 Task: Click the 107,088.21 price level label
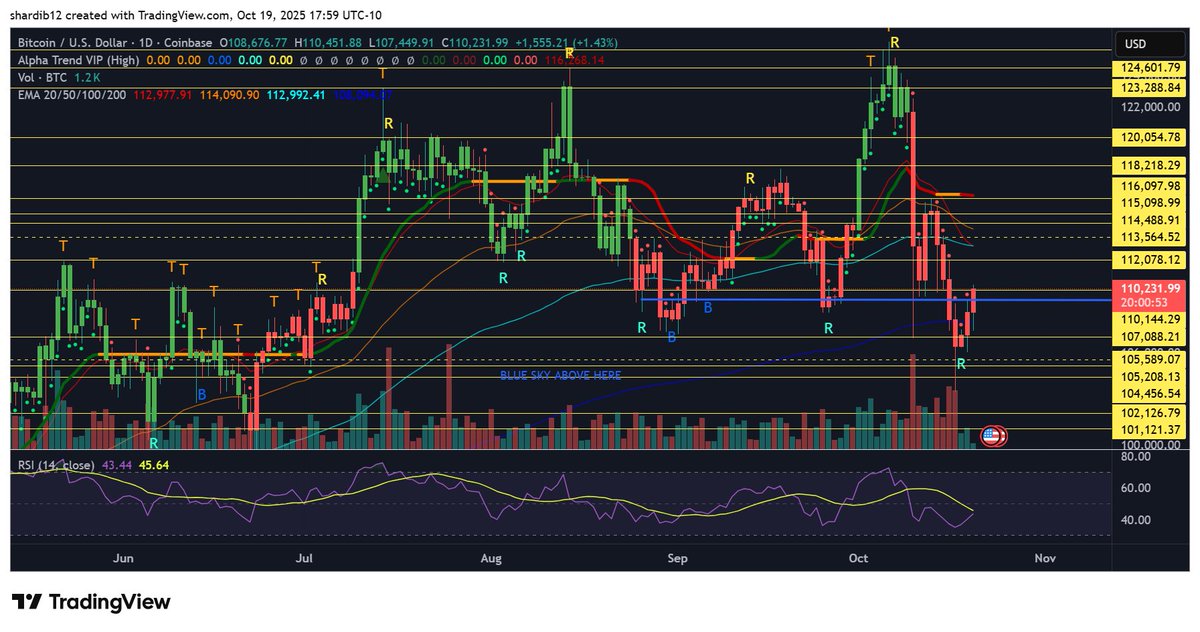coord(1151,337)
